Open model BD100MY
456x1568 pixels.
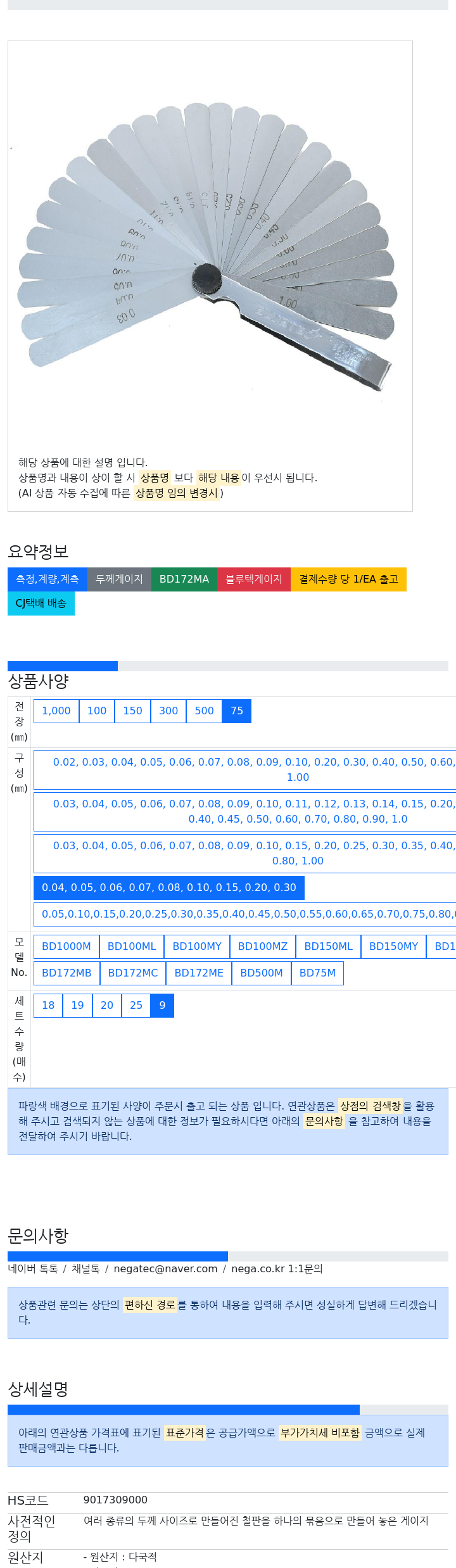click(x=197, y=946)
